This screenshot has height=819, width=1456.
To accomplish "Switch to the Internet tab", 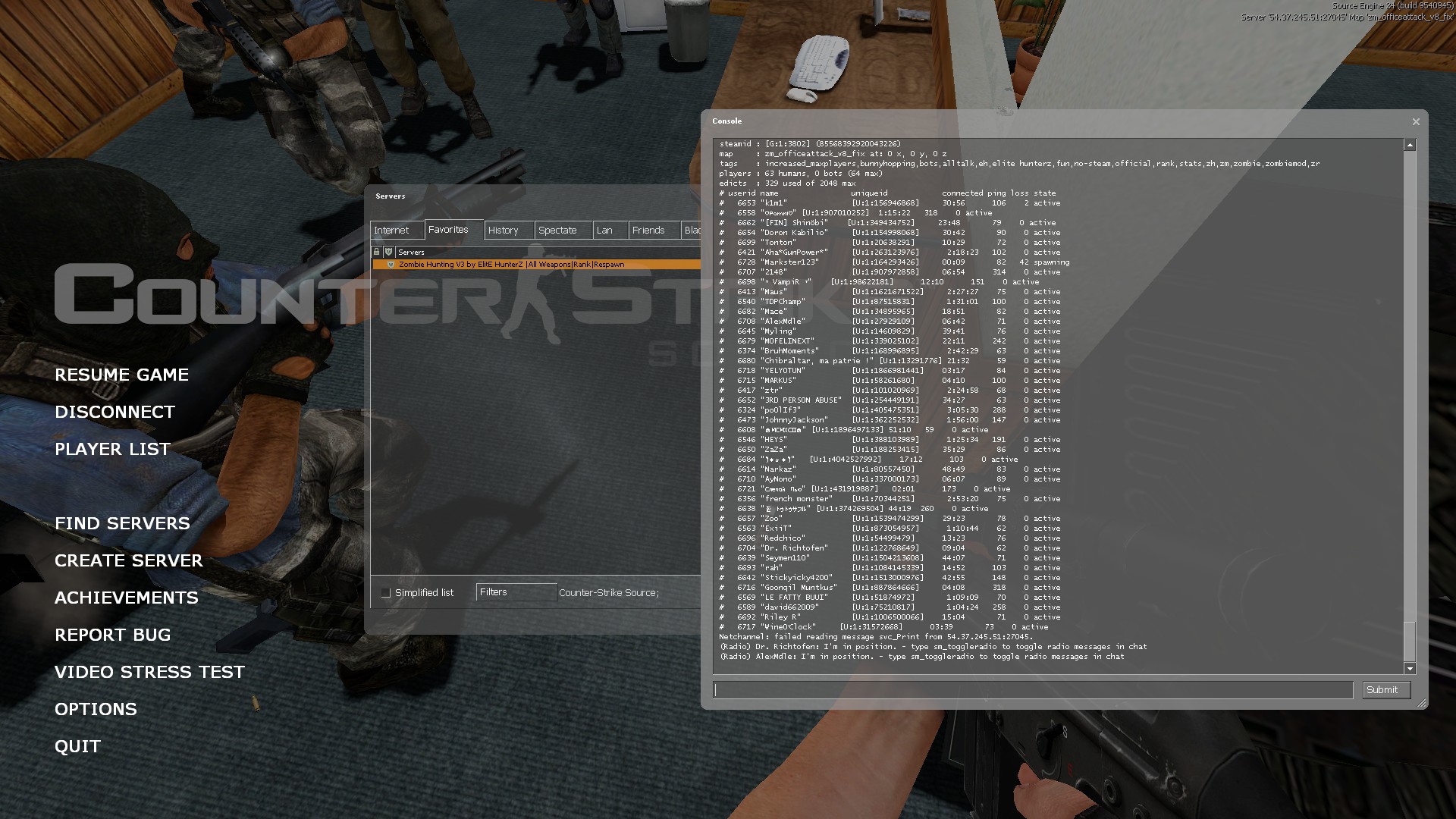I will pos(397,231).
